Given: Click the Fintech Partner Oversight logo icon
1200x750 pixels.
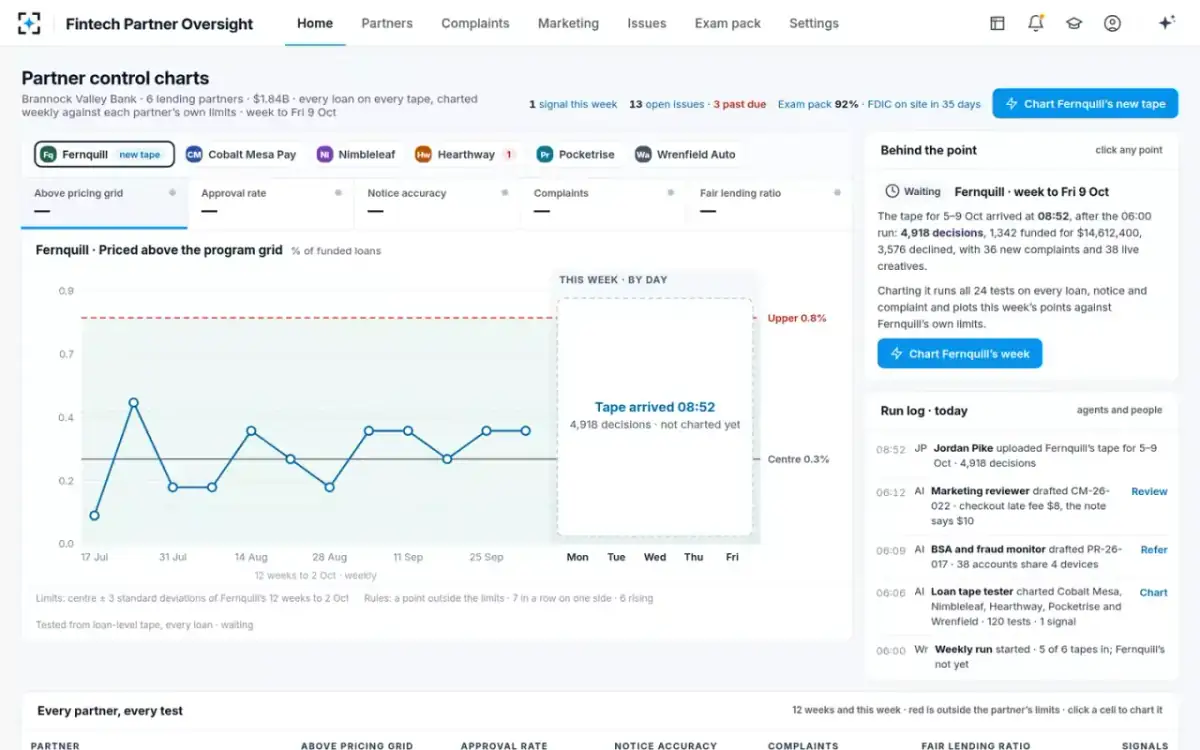Looking at the screenshot, I should [x=29, y=23].
